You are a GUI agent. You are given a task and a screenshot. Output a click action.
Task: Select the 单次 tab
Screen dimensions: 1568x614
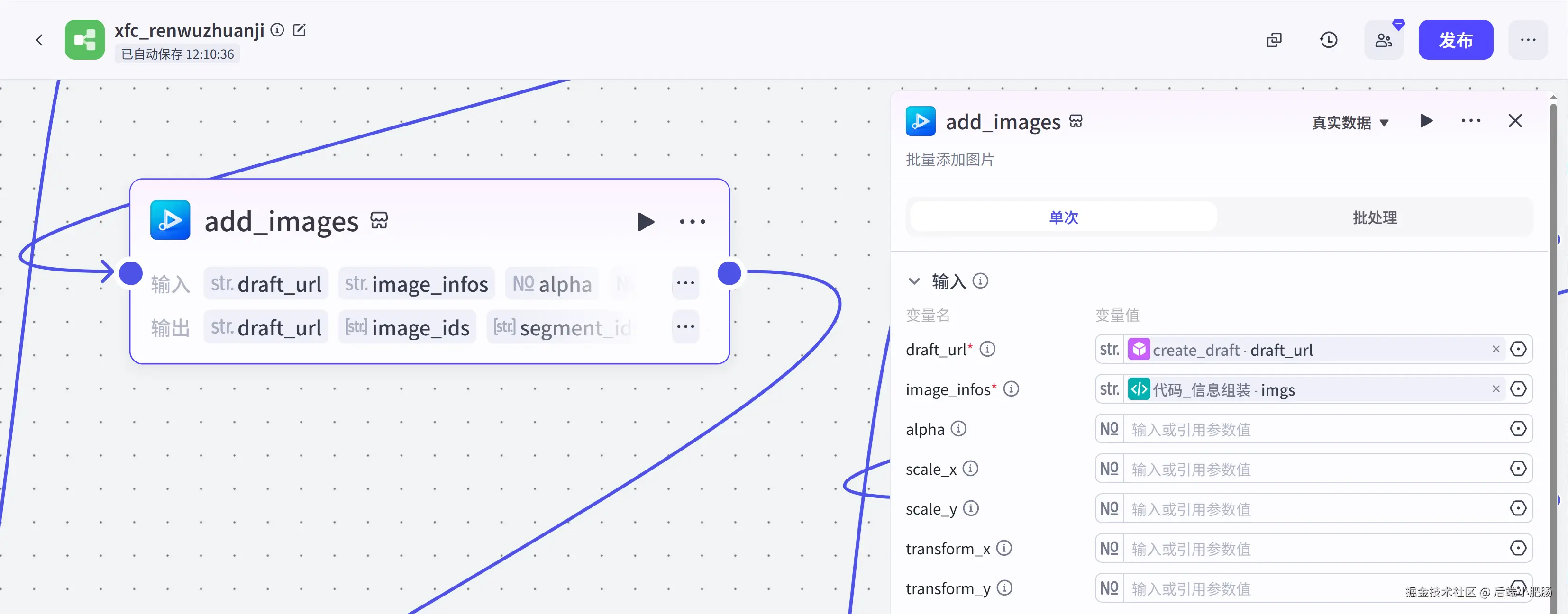[x=1063, y=217]
